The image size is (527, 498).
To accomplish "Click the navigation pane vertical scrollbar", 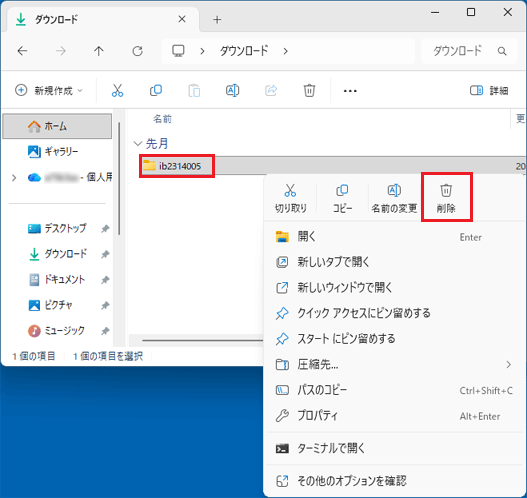I will (119, 179).
